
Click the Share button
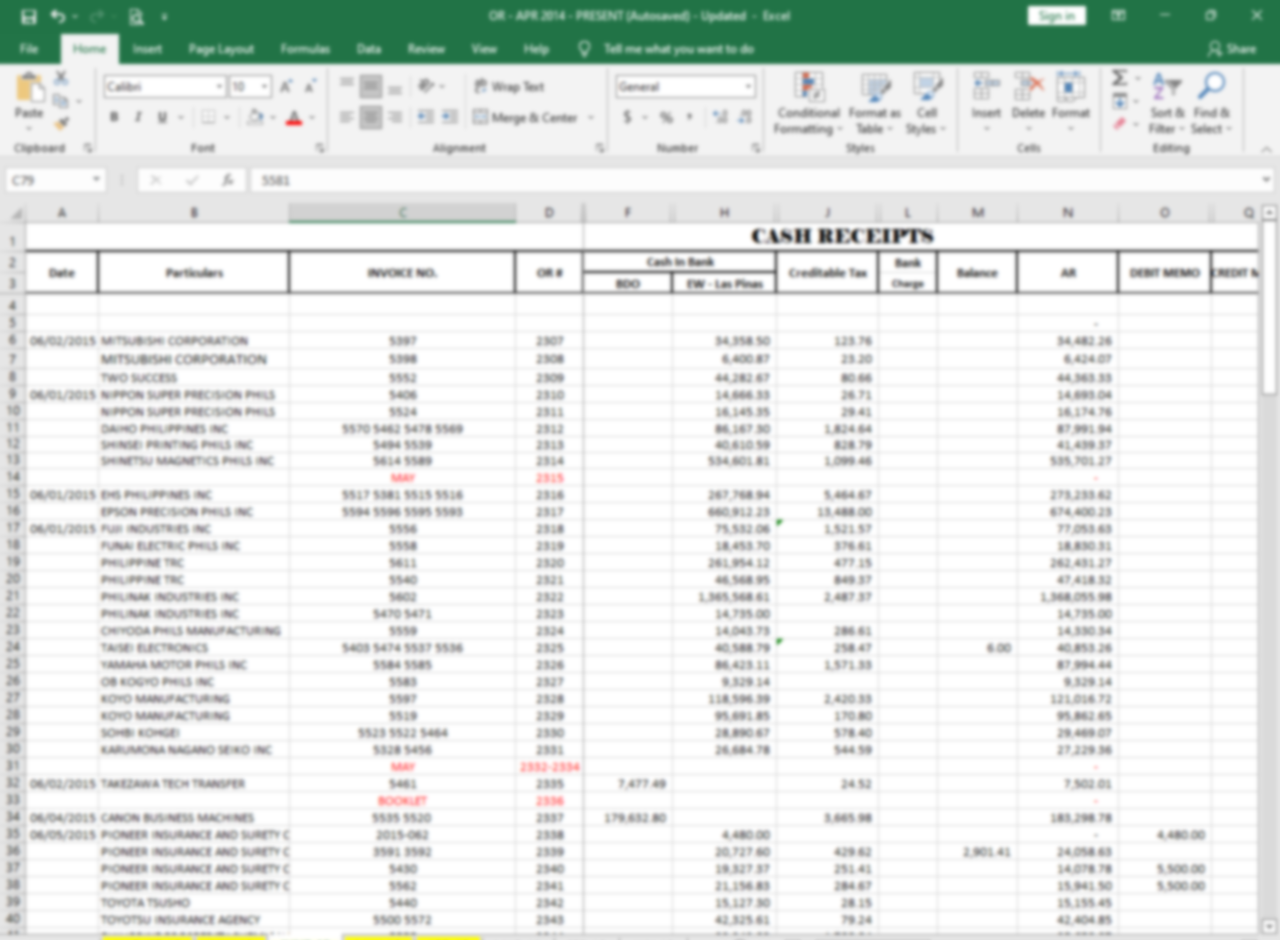click(x=1231, y=49)
